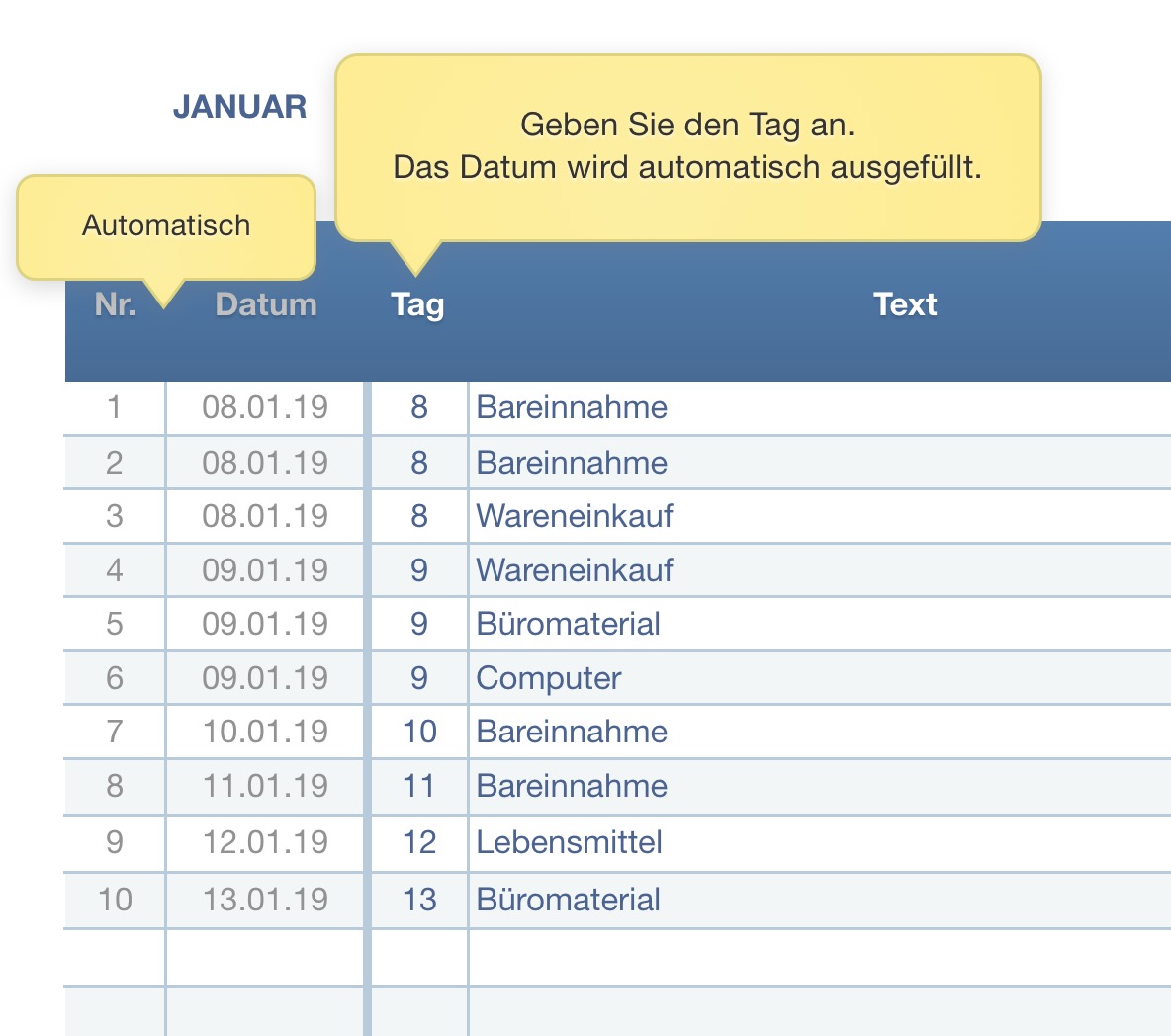This screenshot has height=1036, width=1171.
Task: Select the "Lebensmittel" text cell
Action: [x=569, y=842]
